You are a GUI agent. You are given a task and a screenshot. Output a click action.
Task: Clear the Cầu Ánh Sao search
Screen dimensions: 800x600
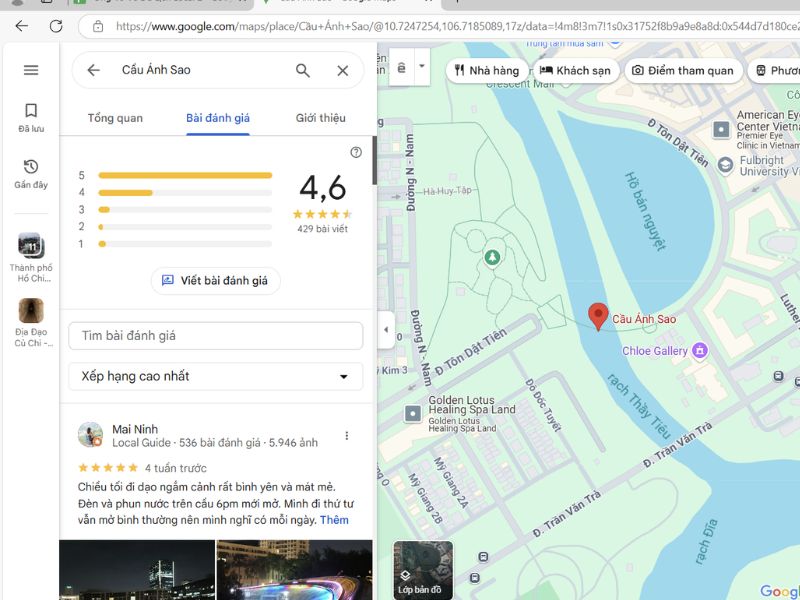coord(343,70)
